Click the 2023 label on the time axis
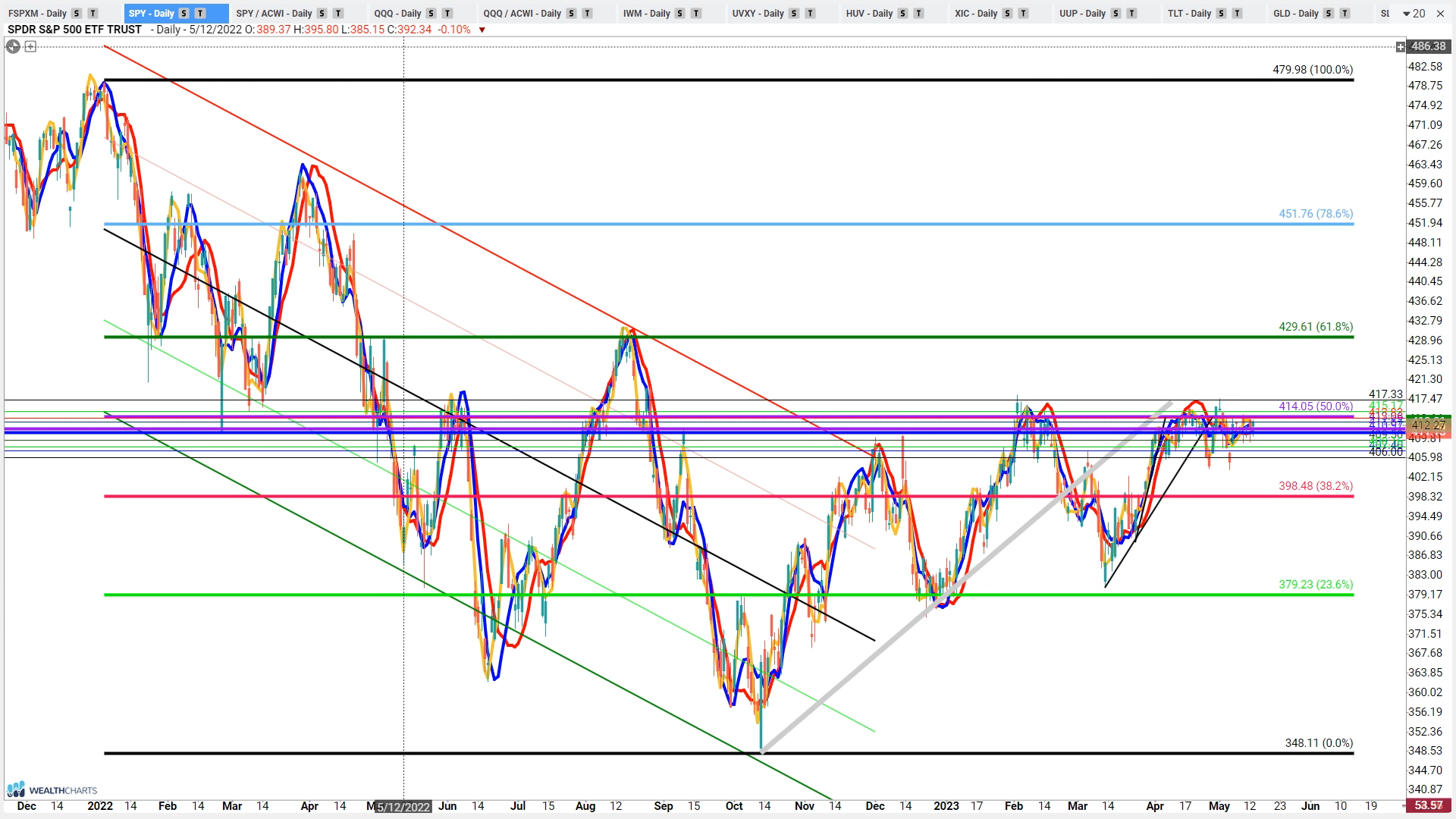 [x=946, y=806]
